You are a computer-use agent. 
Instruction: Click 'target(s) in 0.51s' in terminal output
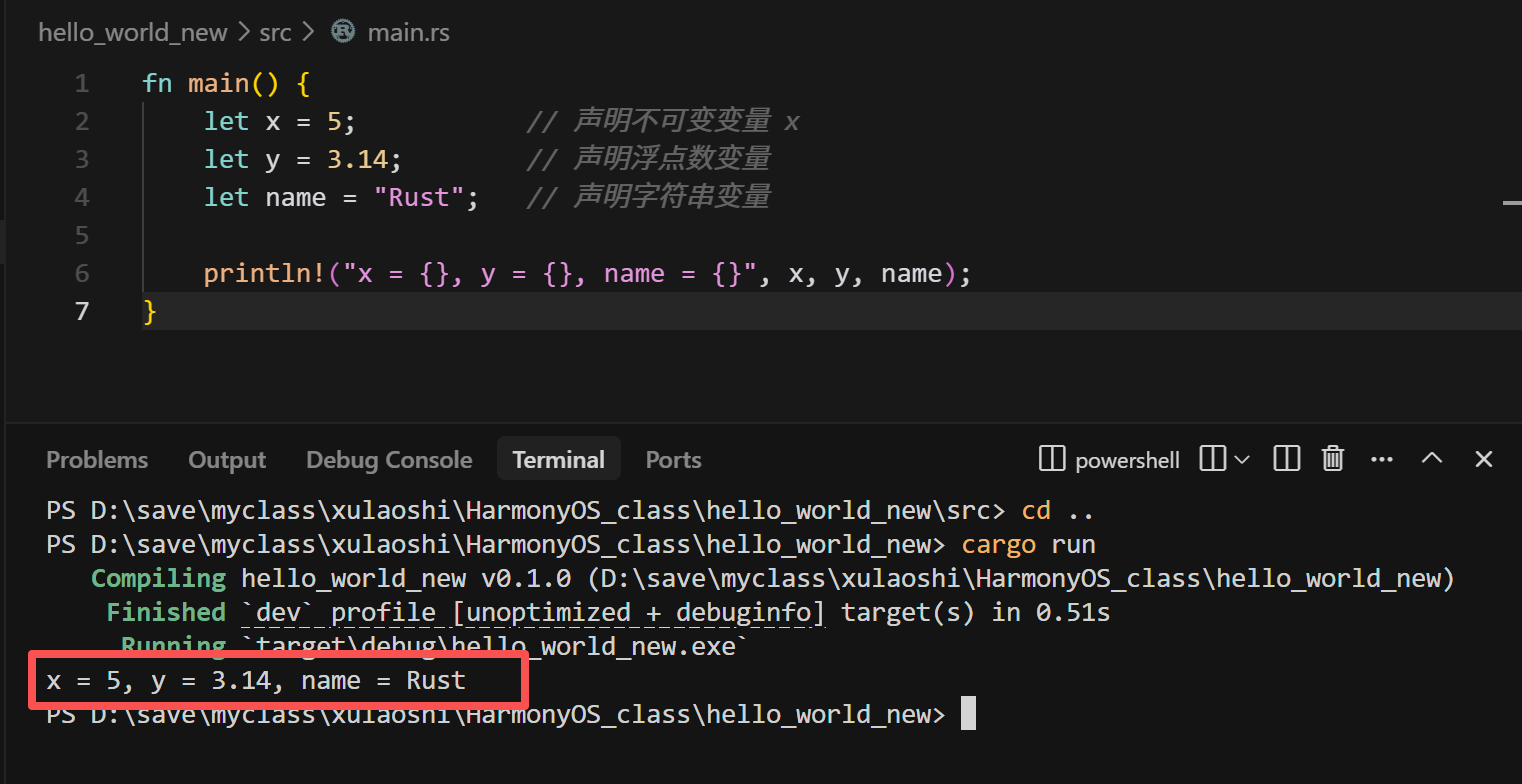pyautogui.click(x=975, y=612)
